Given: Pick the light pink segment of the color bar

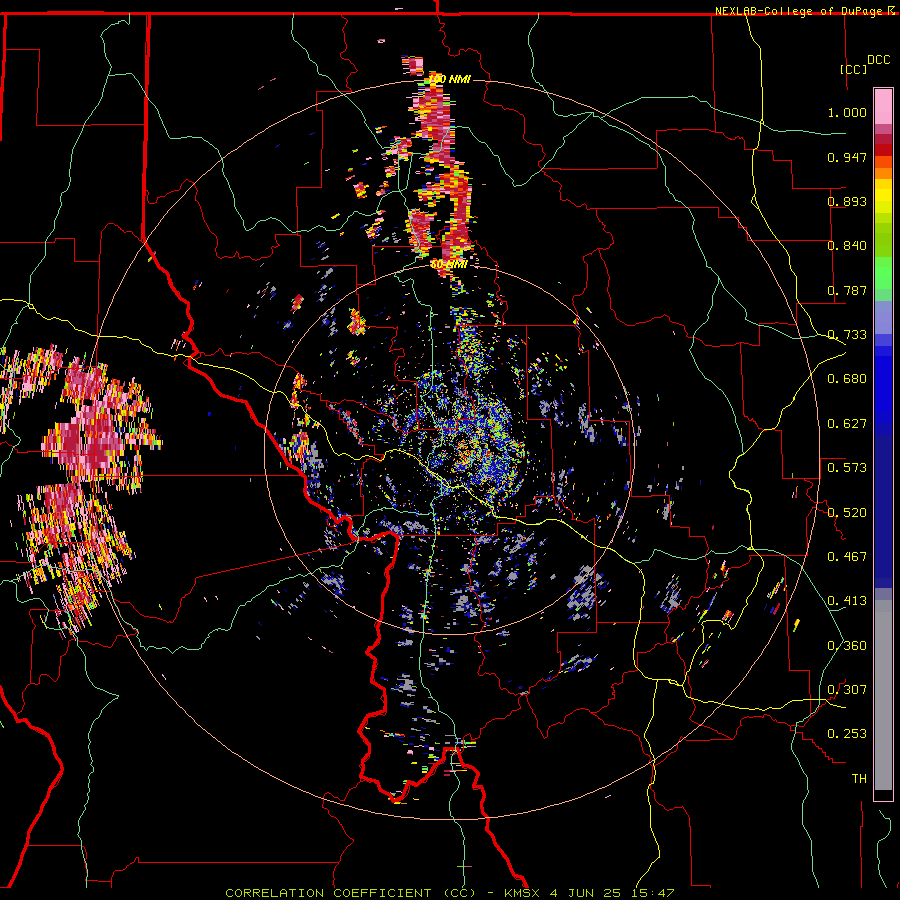Looking at the screenshot, I should 883,106.
